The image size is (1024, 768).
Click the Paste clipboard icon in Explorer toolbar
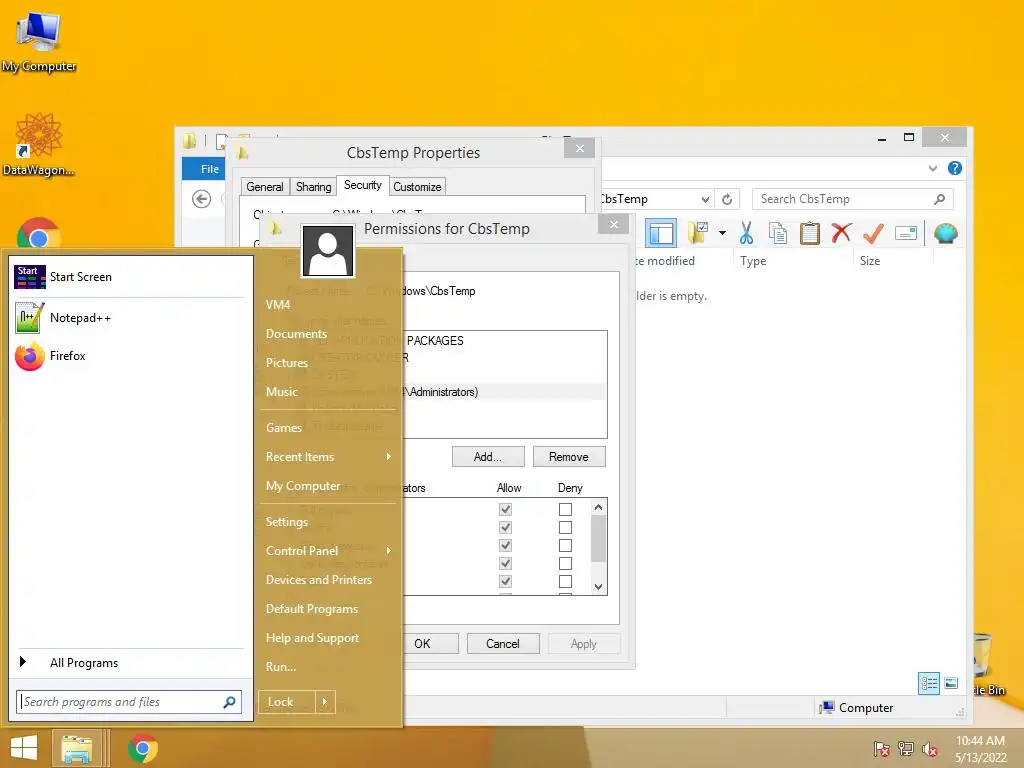809,233
